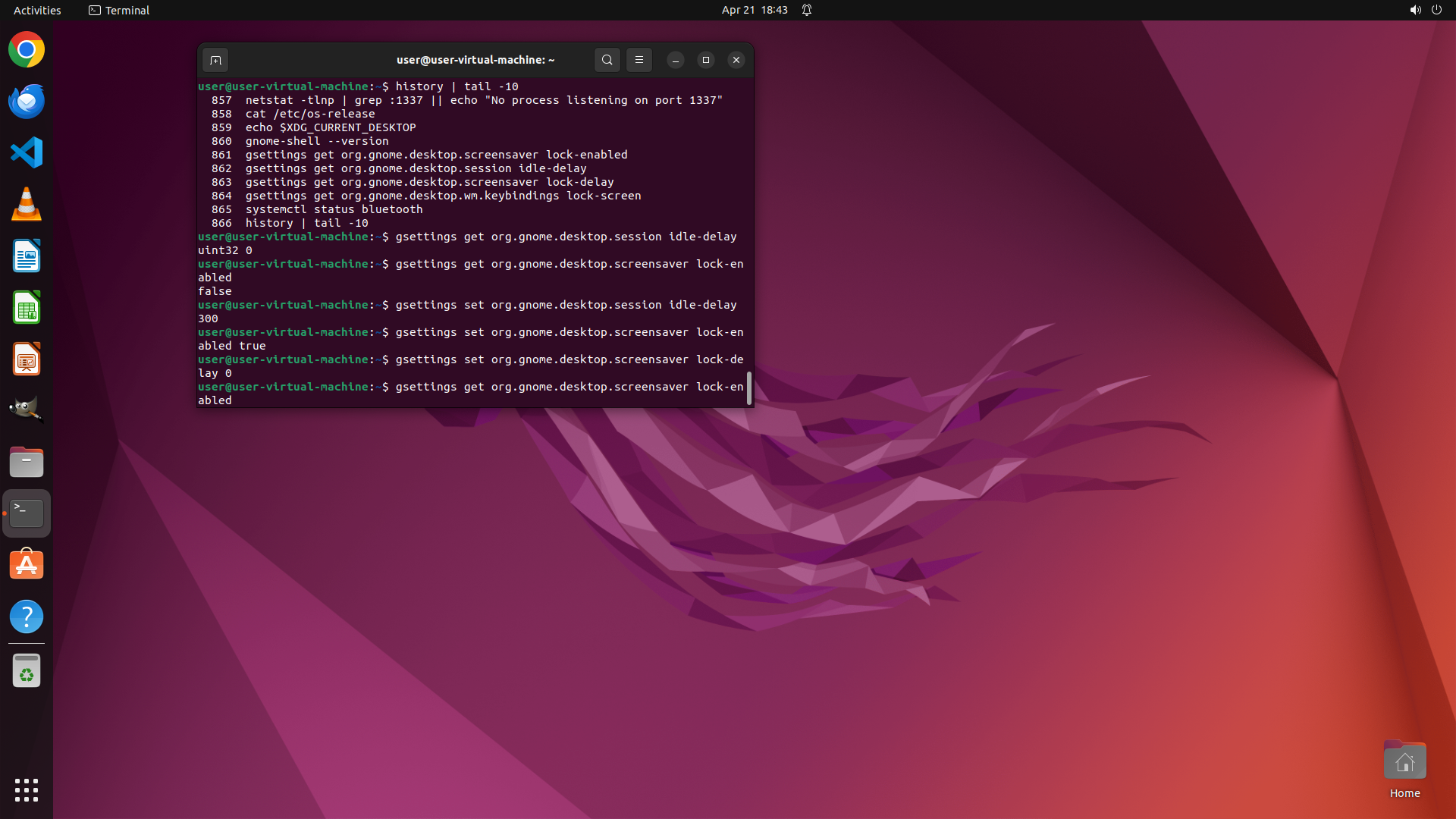Open a new terminal tab
Screen dimensions: 1456x819
tap(215, 60)
